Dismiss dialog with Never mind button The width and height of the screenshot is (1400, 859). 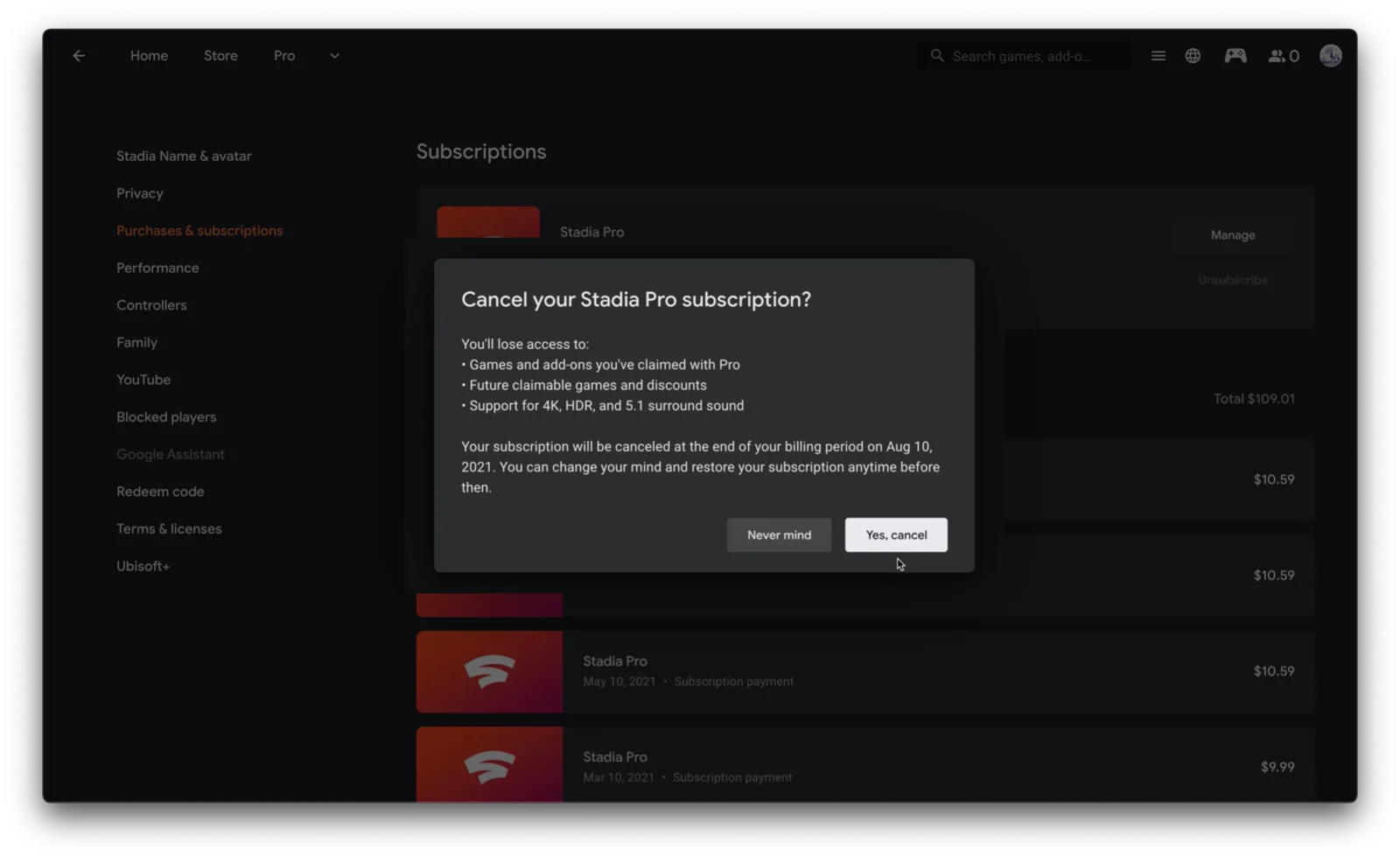tap(779, 534)
